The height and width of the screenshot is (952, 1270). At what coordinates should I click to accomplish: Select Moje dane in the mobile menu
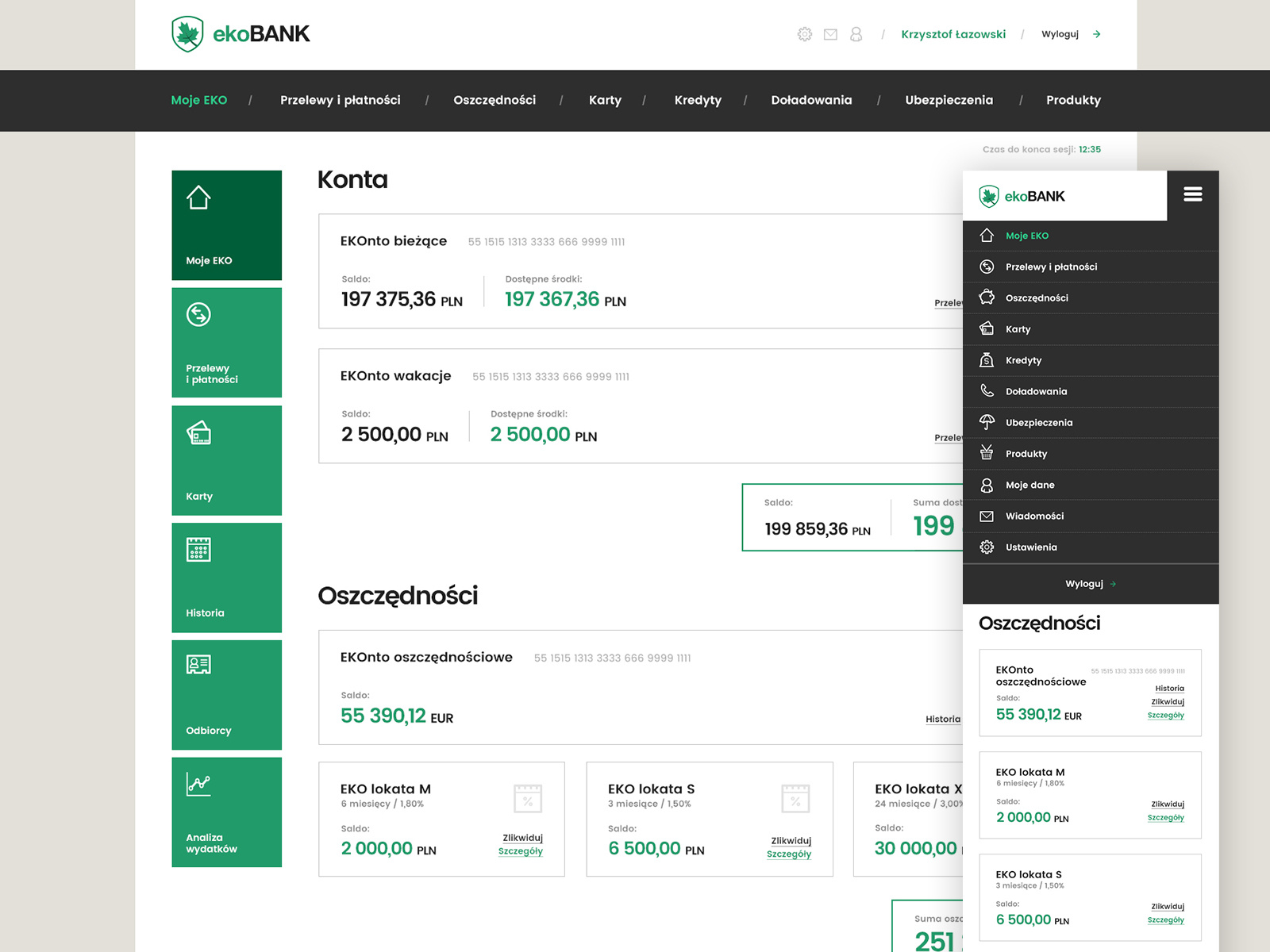click(x=1029, y=485)
